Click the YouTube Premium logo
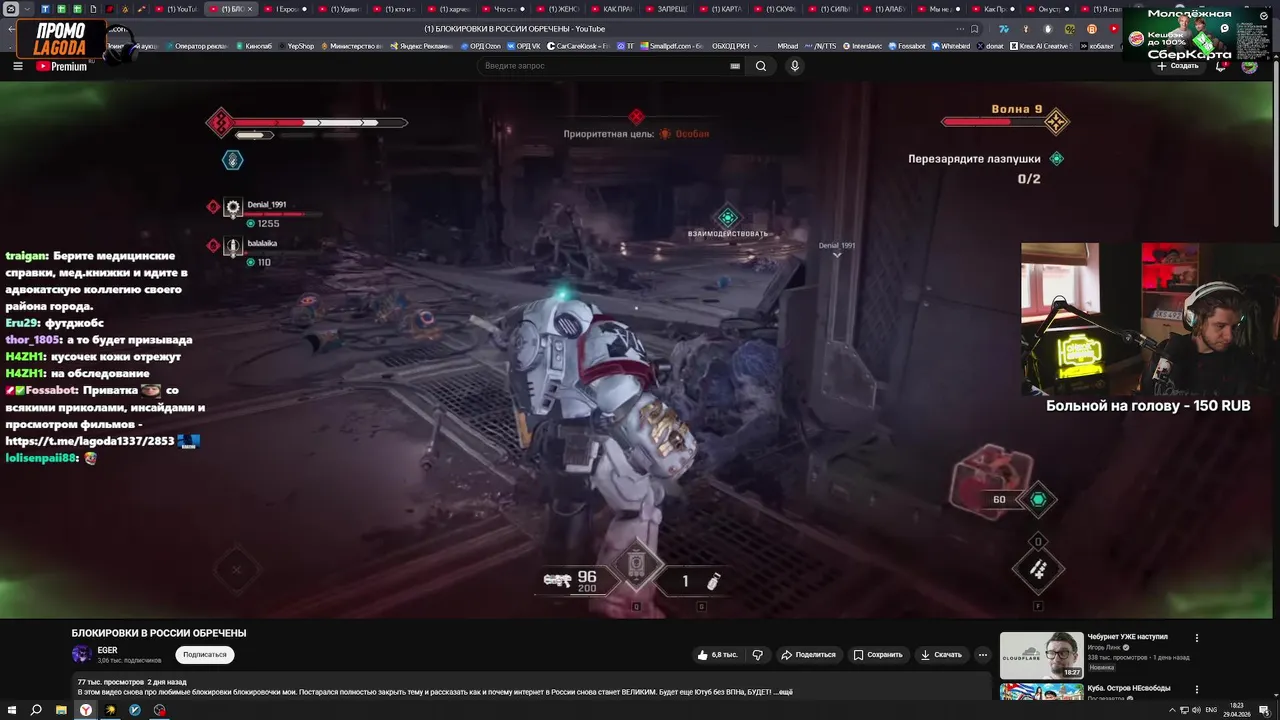The width and height of the screenshot is (1280, 720). pos(62,66)
